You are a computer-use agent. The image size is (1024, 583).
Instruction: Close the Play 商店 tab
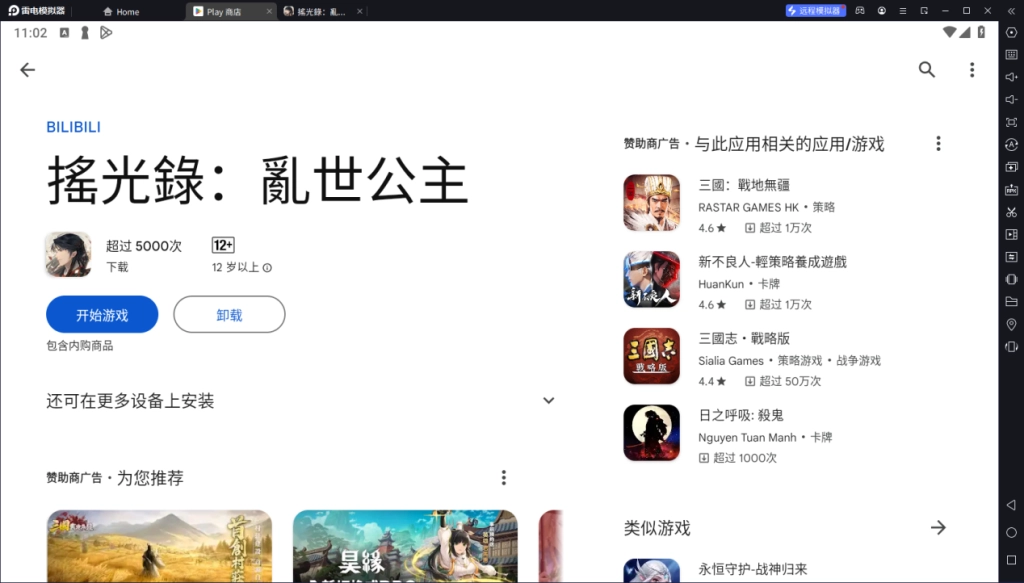click(269, 11)
